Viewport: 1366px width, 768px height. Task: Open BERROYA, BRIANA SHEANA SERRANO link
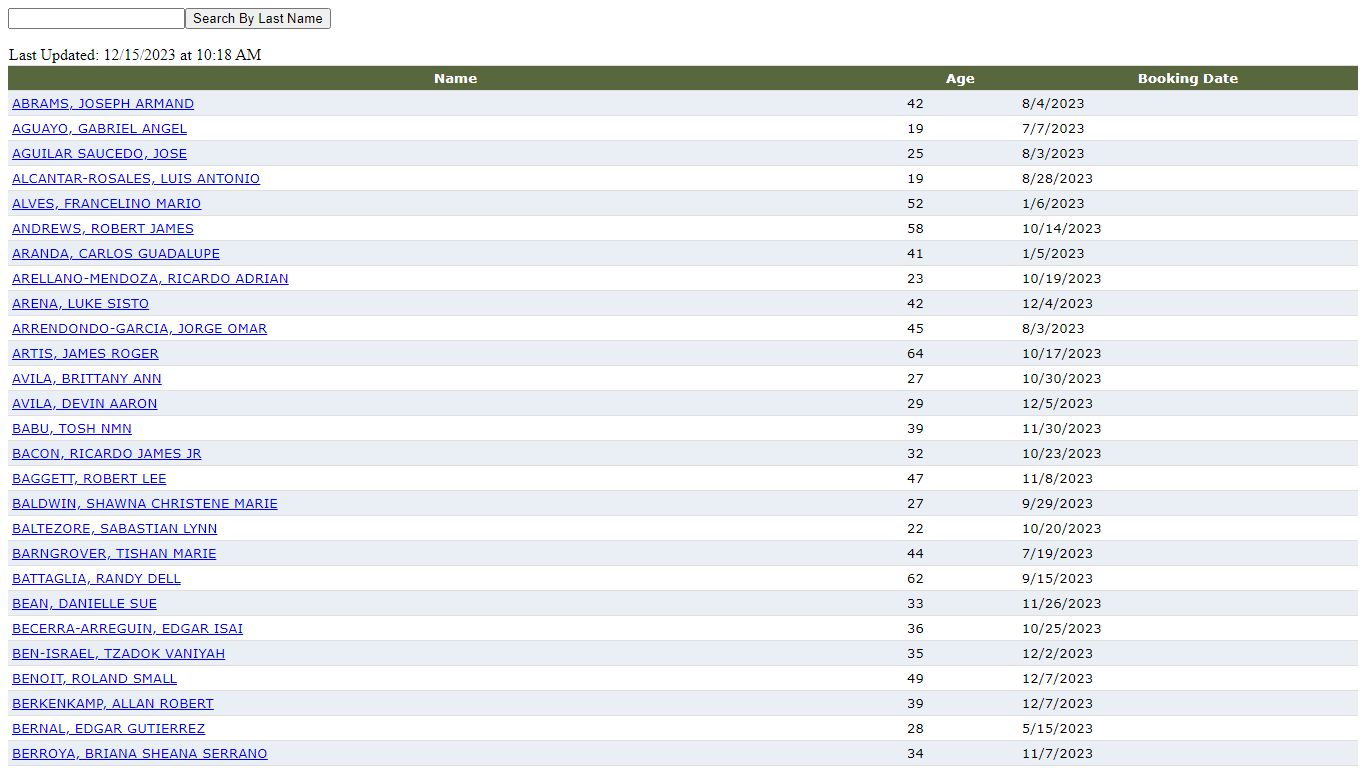[140, 754]
